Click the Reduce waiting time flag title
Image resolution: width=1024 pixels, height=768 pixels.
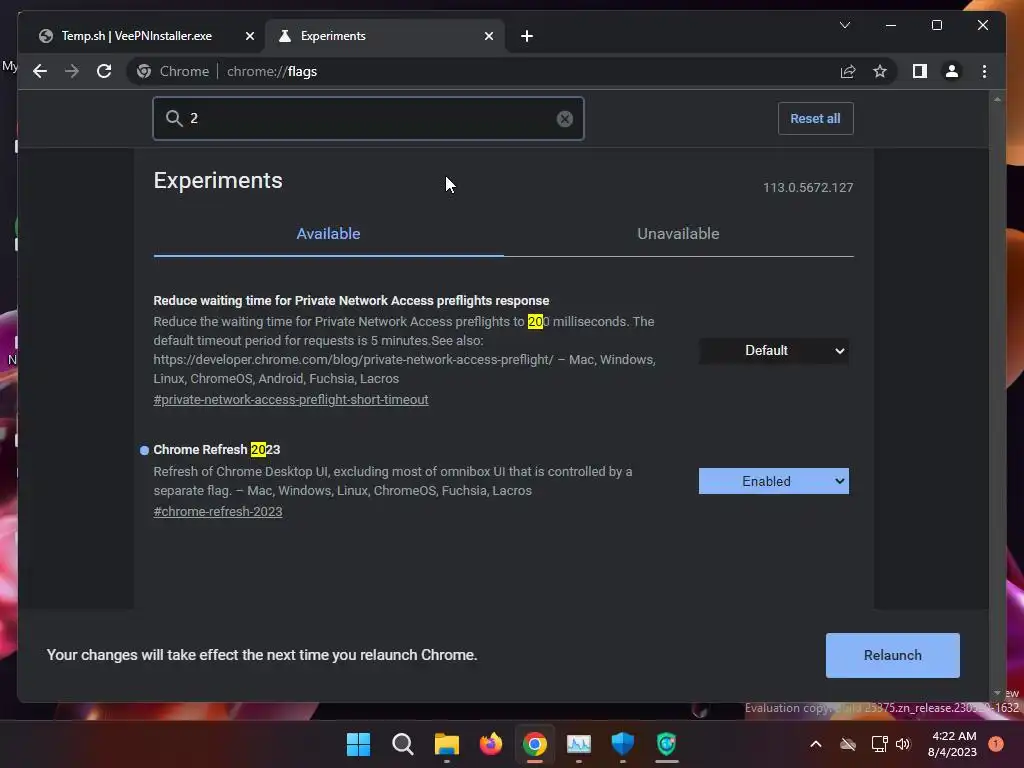[351, 300]
